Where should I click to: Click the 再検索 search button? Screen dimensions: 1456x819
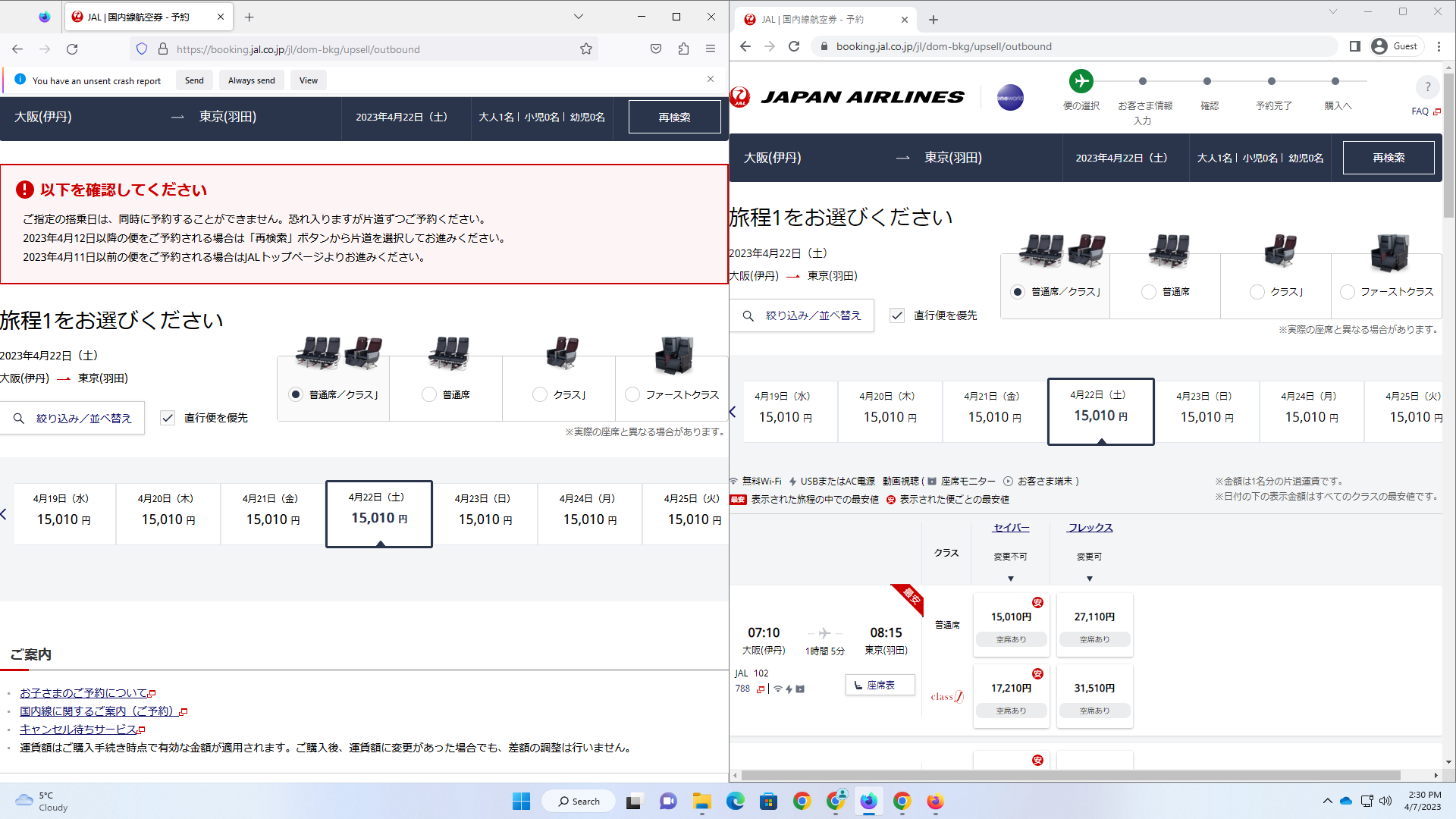pos(1389,157)
